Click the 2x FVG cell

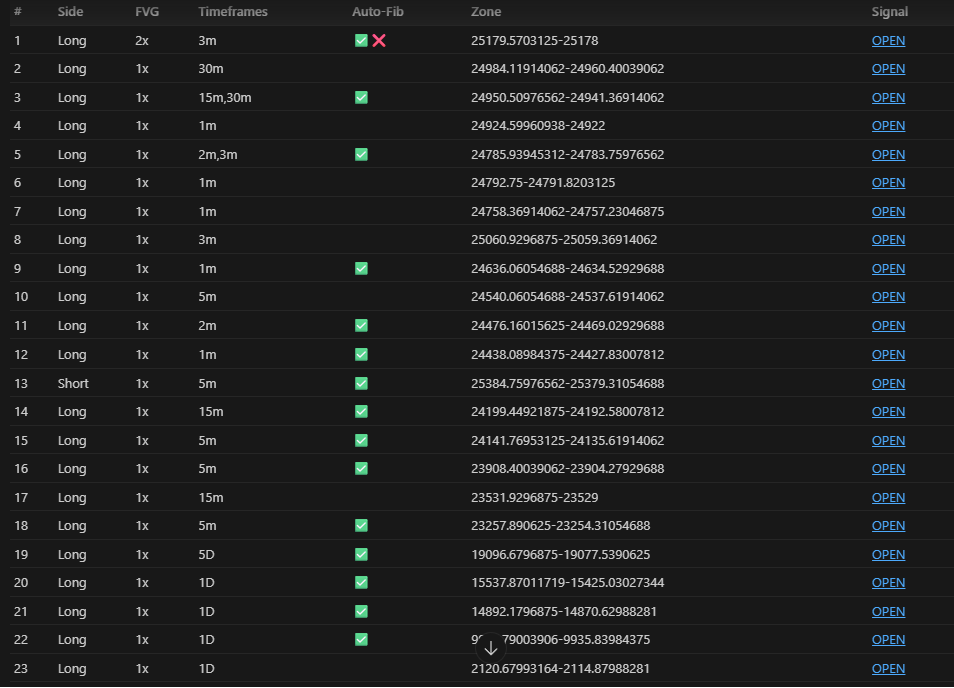click(142, 41)
